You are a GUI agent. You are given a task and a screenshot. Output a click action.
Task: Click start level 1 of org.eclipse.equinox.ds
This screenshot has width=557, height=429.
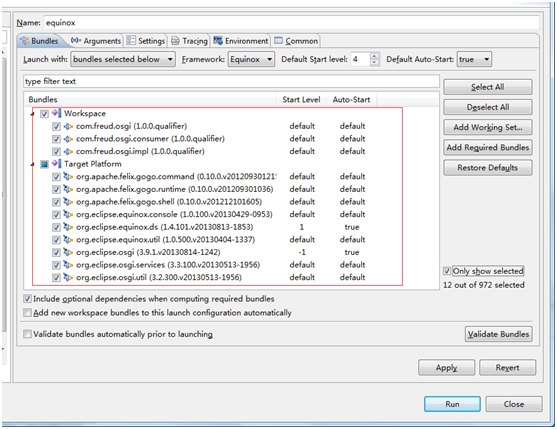[x=302, y=227]
